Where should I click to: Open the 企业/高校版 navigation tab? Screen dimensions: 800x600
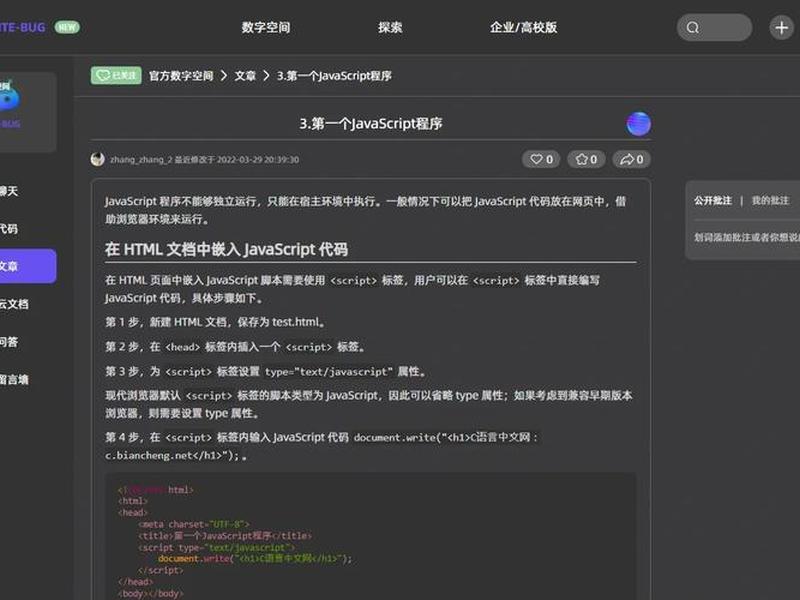(523, 27)
